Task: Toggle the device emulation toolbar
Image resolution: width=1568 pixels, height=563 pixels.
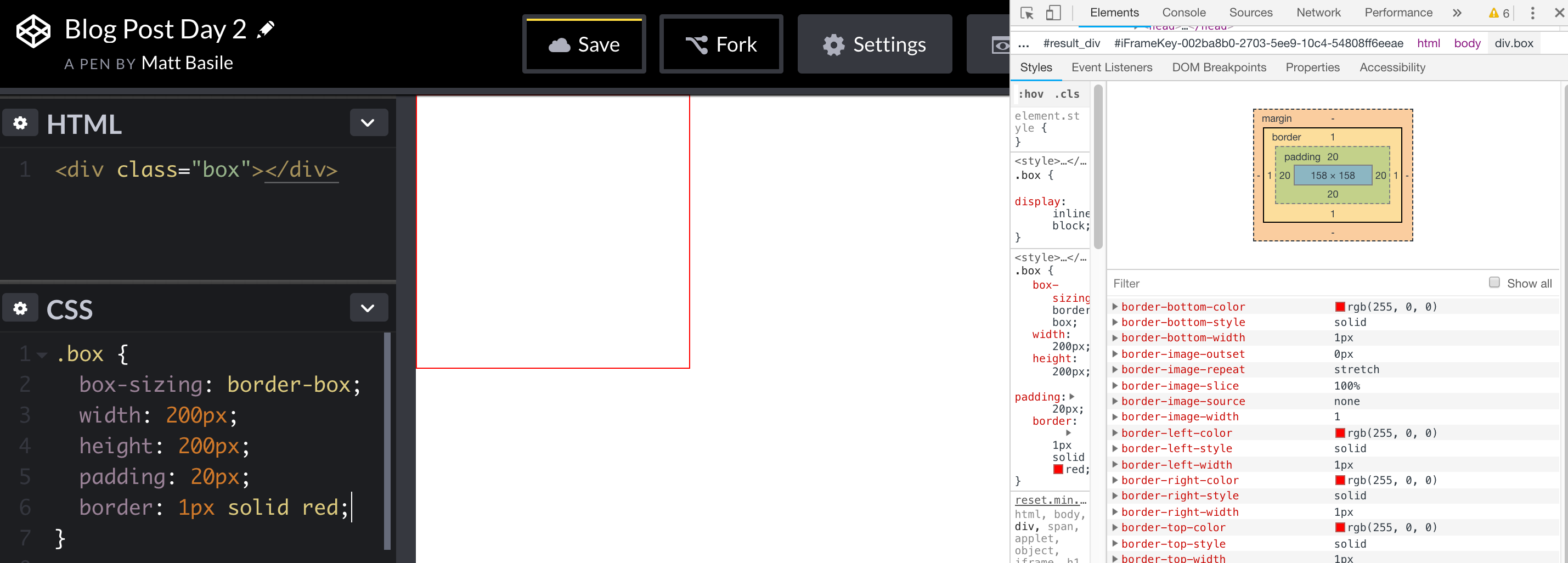Action: coord(1053,13)
